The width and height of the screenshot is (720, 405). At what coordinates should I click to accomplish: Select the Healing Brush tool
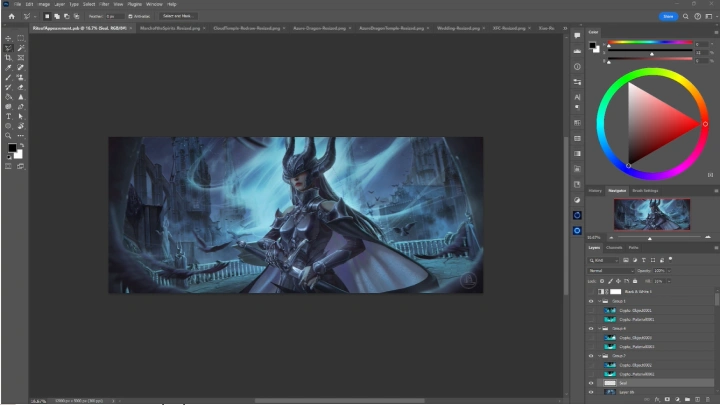tap(21, 68)
